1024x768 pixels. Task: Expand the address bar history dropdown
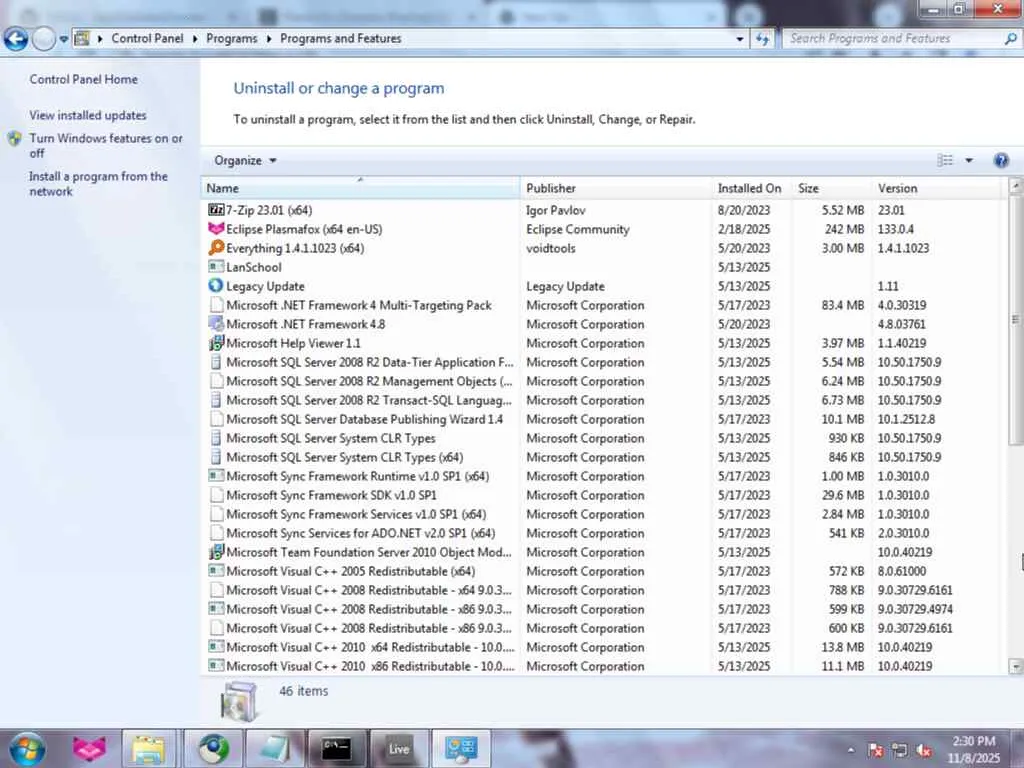(x=739, y=39)
